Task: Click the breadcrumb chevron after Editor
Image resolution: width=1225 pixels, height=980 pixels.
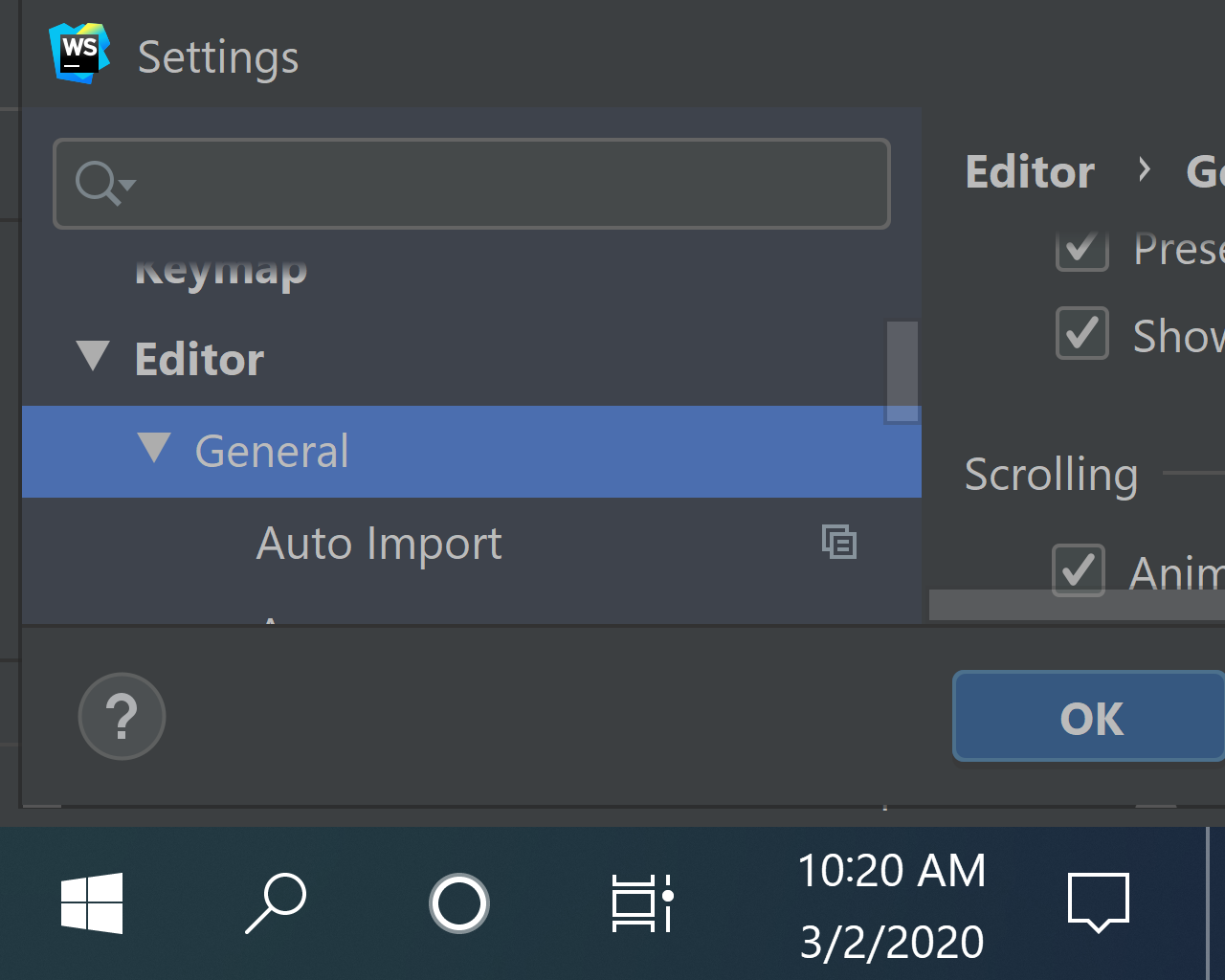Action: [1144, 170]
